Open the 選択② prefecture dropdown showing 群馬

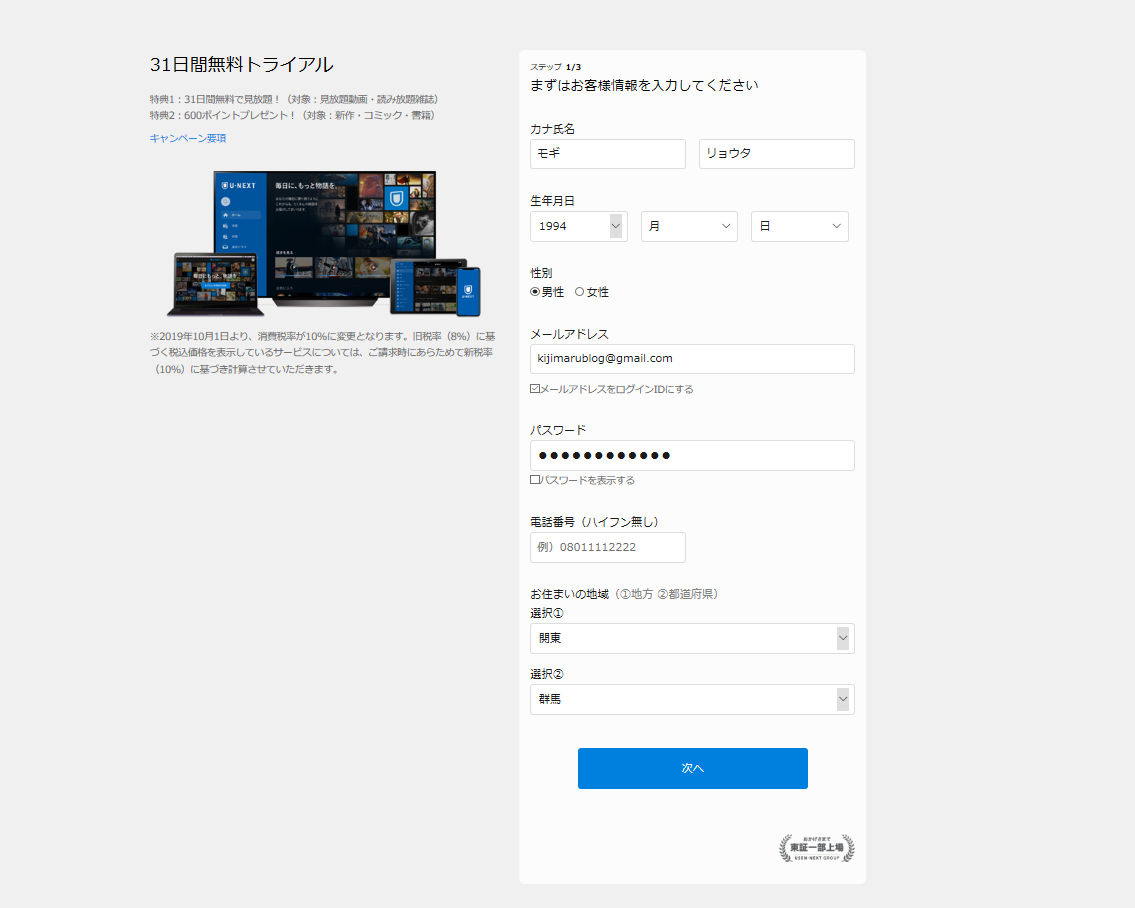click(x=692, y=699)
